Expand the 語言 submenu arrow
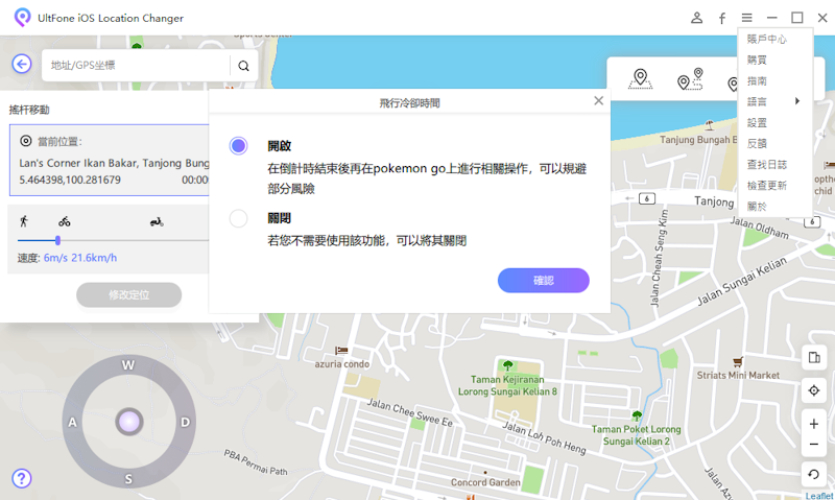Image resolution: width=835 pixels, height=500 pixels. coord(797,101)
